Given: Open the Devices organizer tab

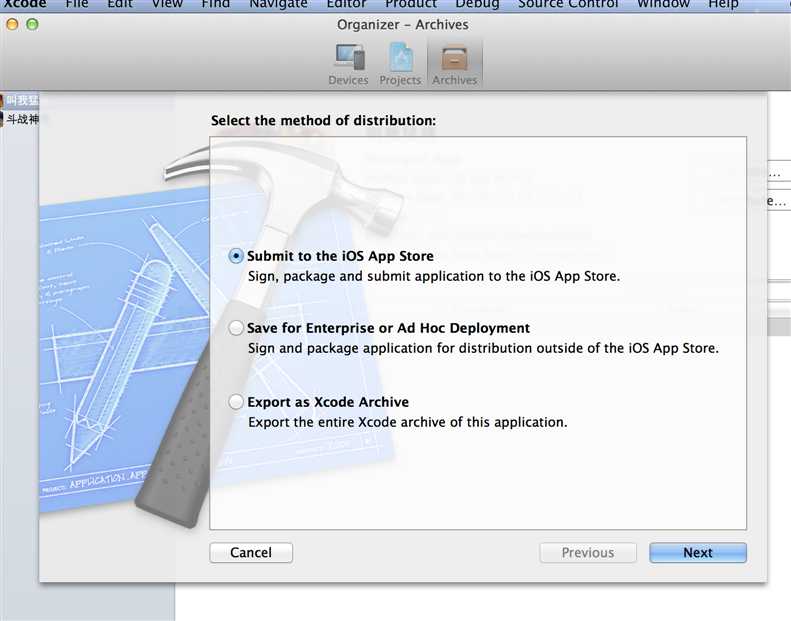Looking at the screenshot, I should point(348,65).
